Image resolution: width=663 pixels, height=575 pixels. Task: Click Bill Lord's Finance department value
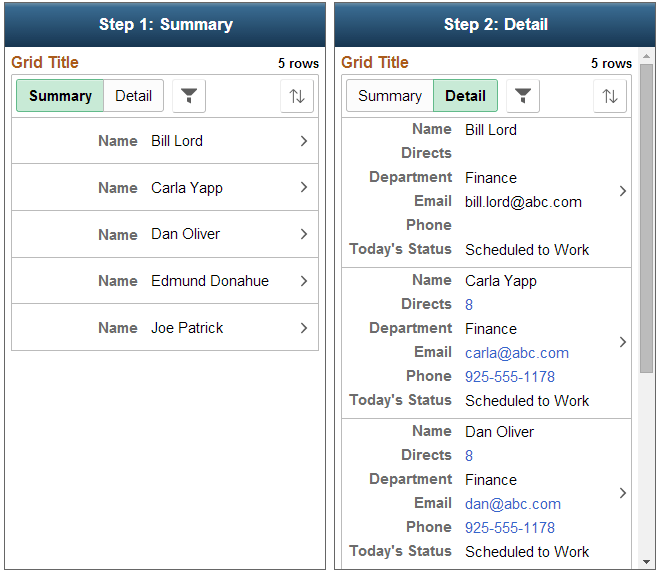pyautogui.click(x=490, y=178)
